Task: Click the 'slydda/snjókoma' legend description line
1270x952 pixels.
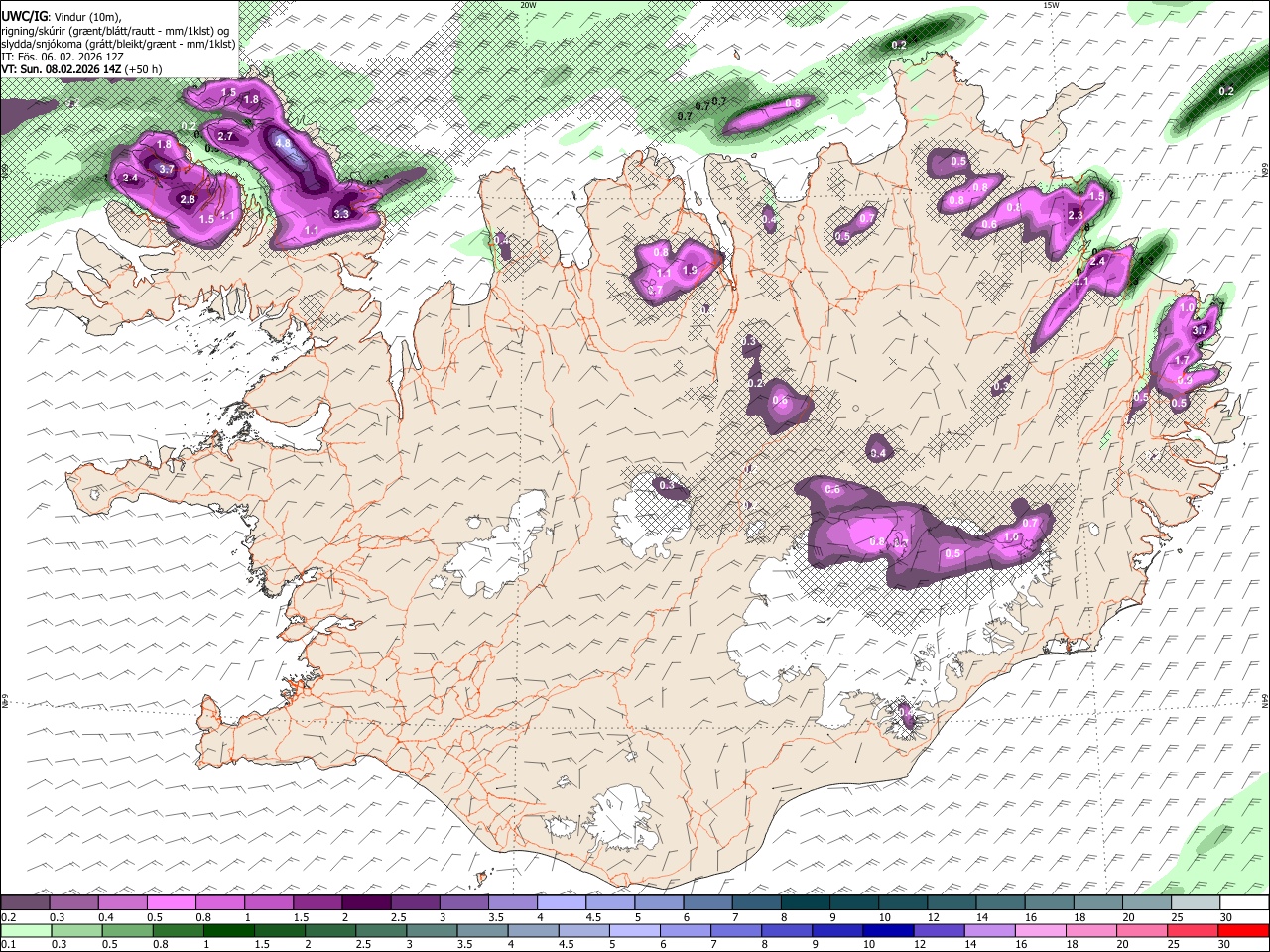Action: pyautogui.click(x=118, y=44)
